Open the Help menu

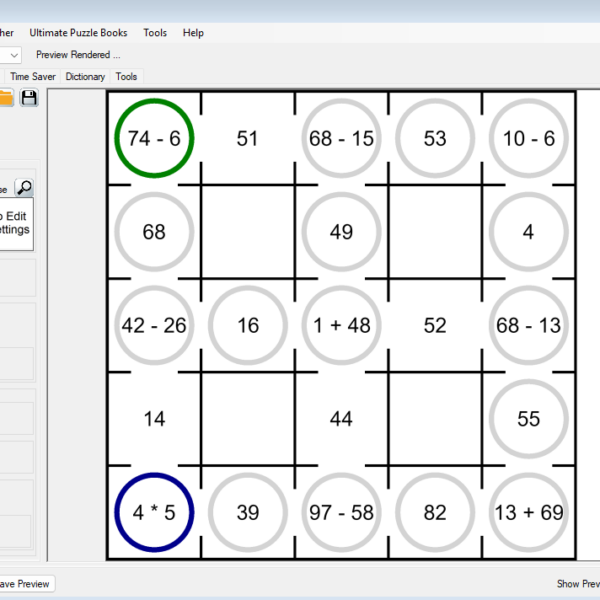(193, 33)
